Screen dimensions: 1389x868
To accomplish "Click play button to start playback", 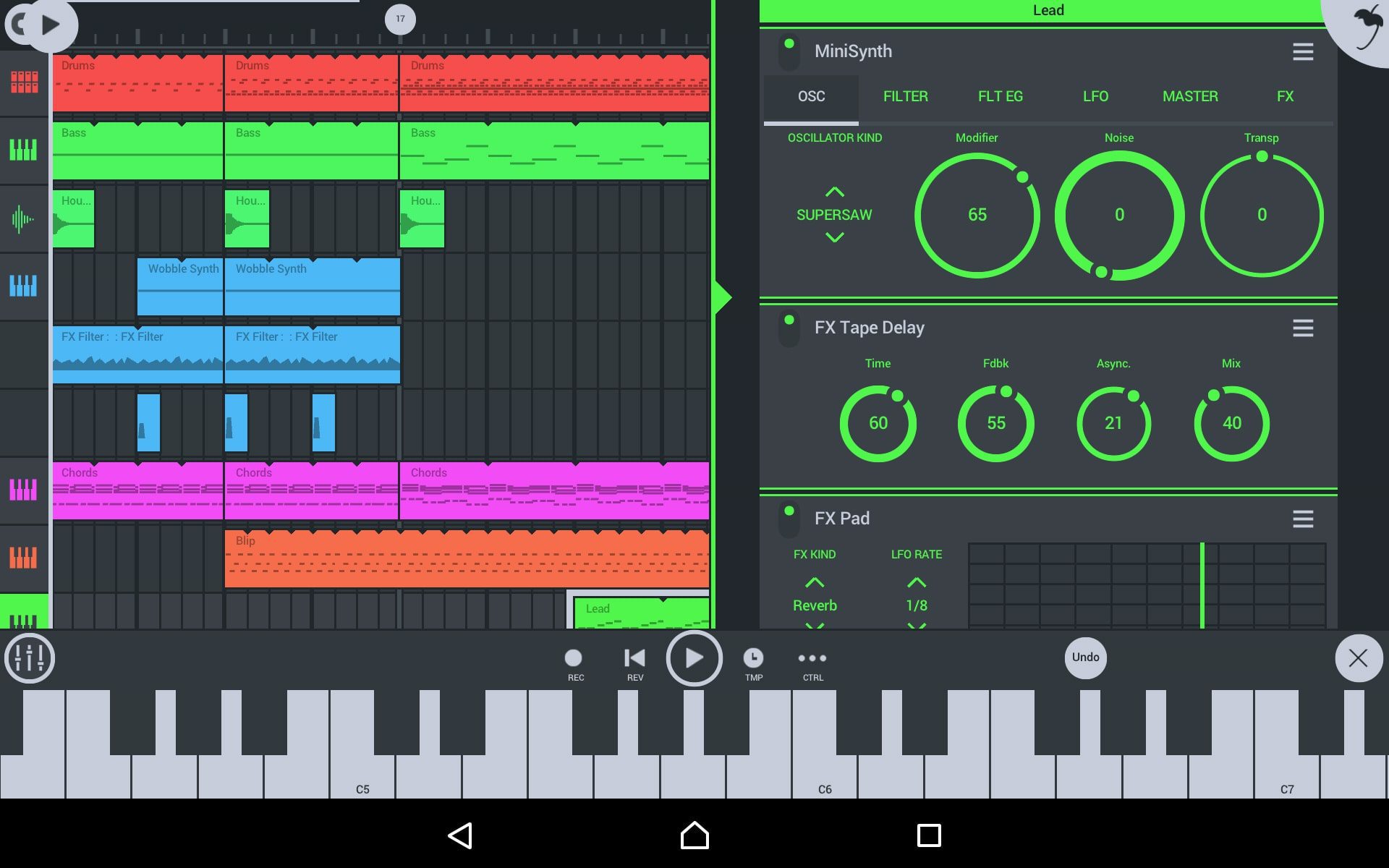I will point(694,657).
